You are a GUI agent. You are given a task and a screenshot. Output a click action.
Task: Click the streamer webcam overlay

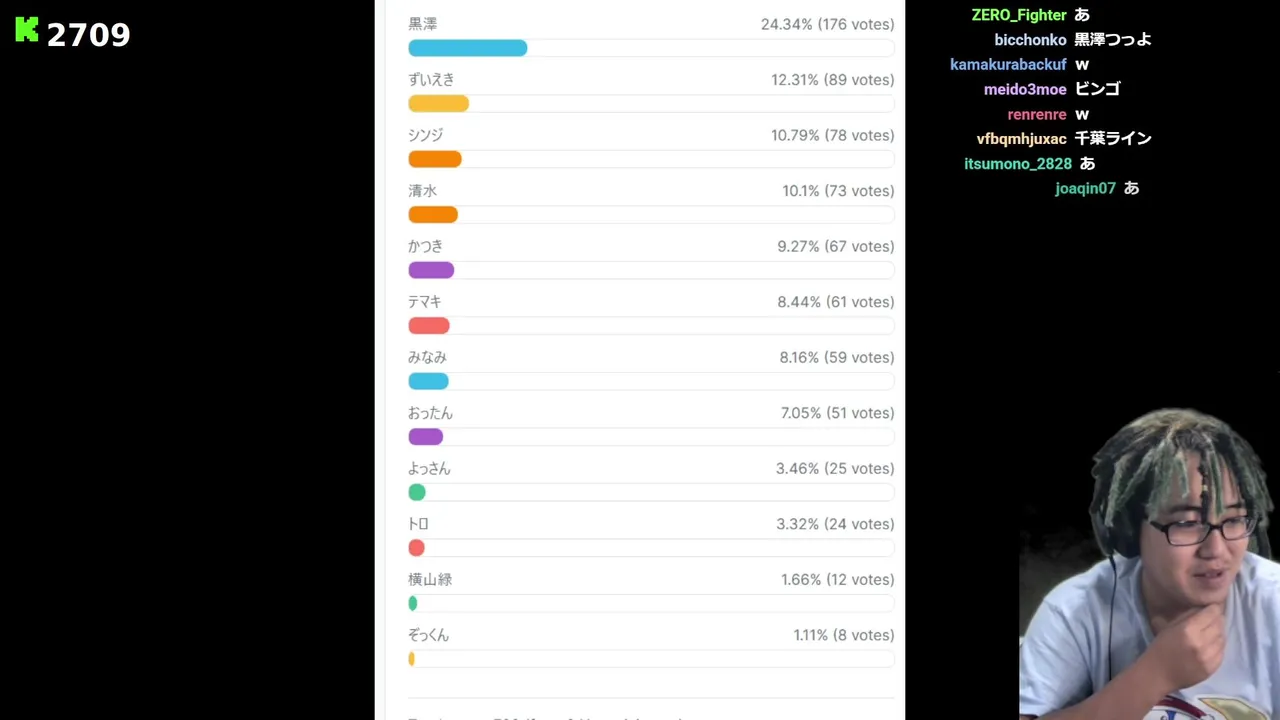[1150, 565]
